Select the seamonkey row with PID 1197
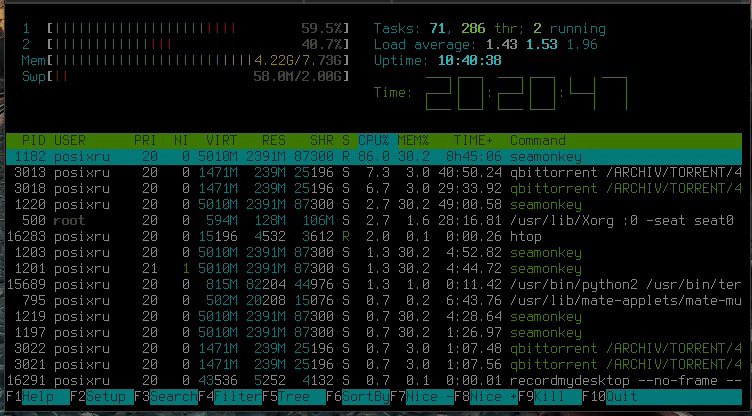This screenshot has width=752, height=416. tap(374, 333)
